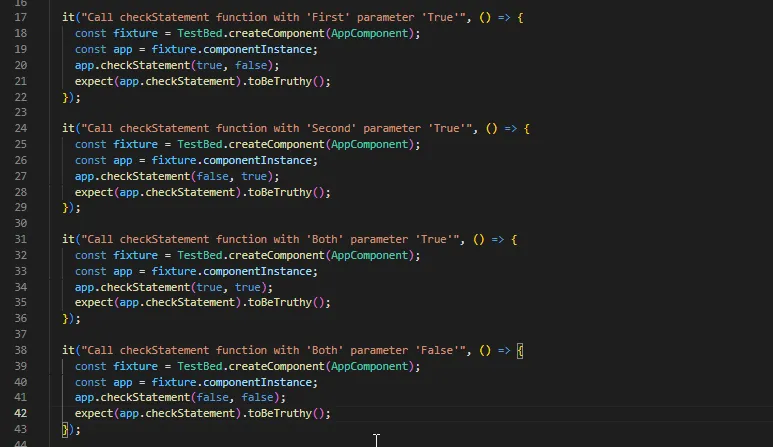Viewport: 773px width, 447px height.
Task: Click the highlighted opening brace on line 38
Action: (x=520, y=350)
